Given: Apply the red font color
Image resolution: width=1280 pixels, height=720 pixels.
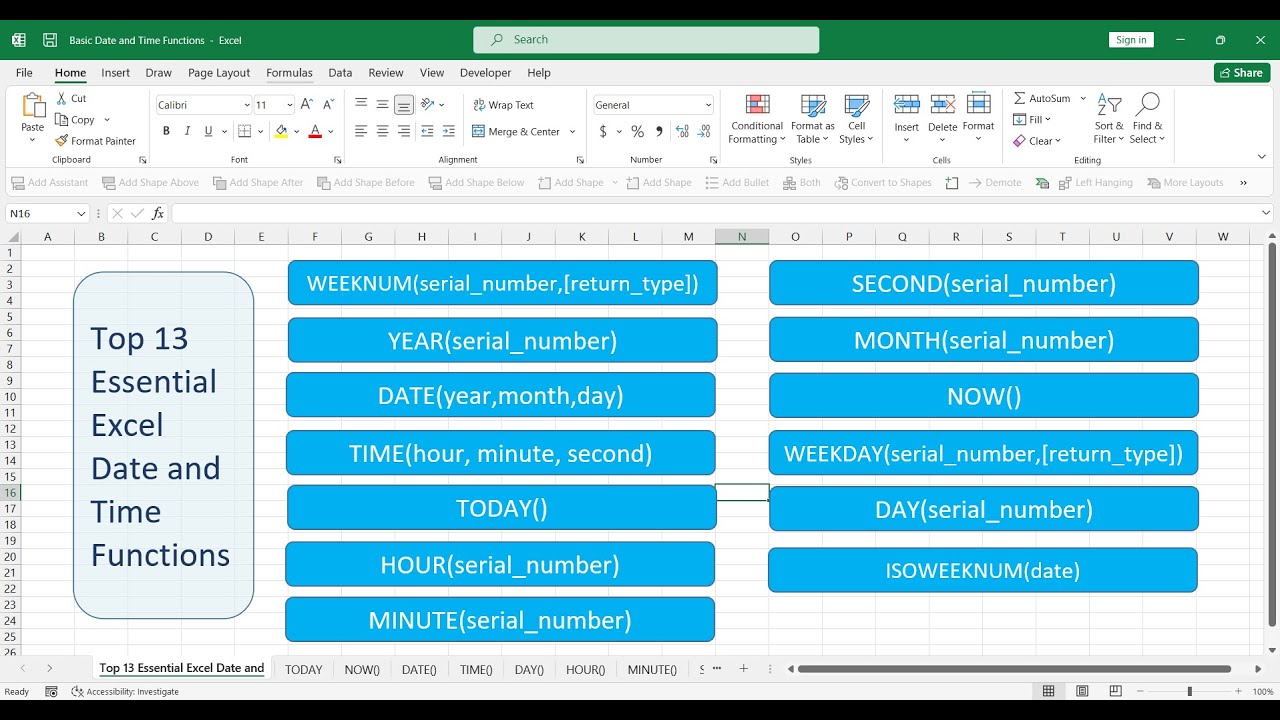Looking at the screenshot, I should click(x=315, y=131).
